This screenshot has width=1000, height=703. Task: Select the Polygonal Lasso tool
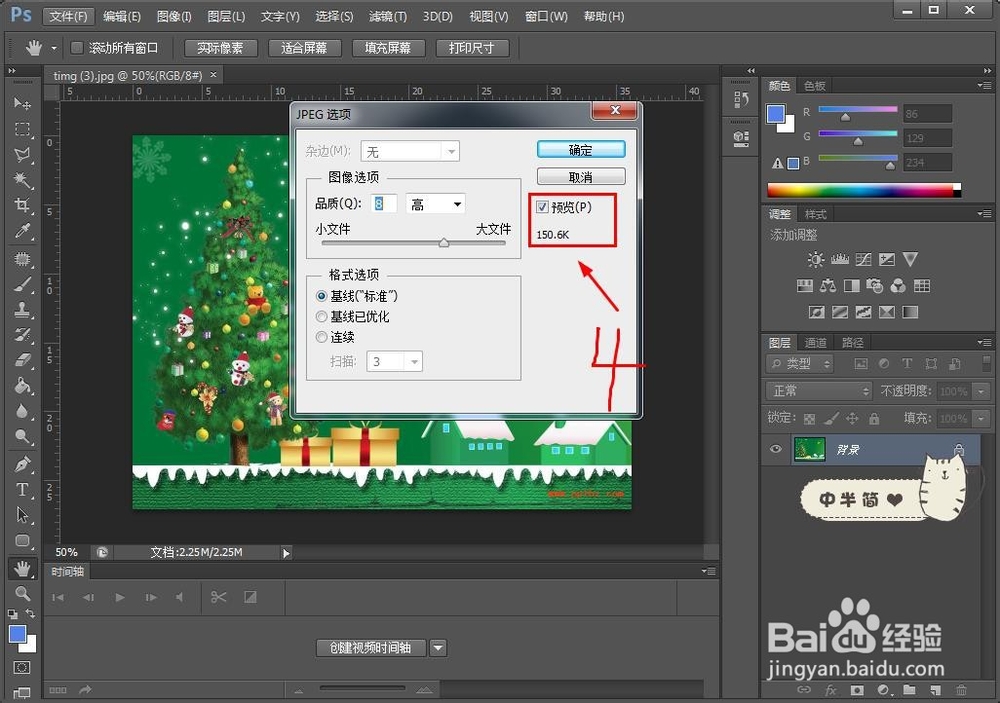(x=22, y=154)
